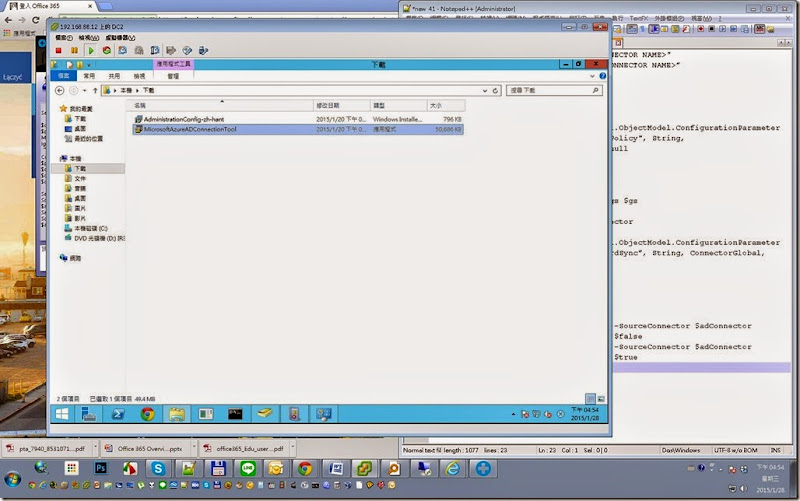Open the command prompt in the VM taskbar
This screenshot has width=800, height=501.
(x=235, y=414)
